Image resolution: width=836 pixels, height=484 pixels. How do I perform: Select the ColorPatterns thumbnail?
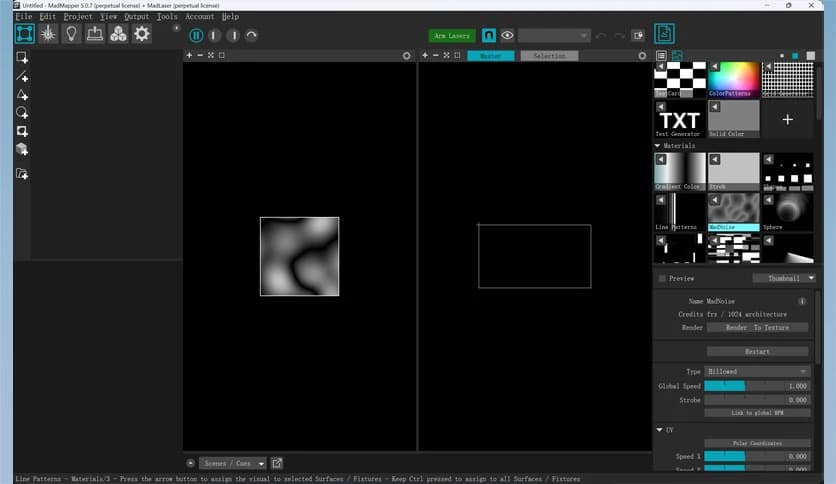(x=734, y=79)
